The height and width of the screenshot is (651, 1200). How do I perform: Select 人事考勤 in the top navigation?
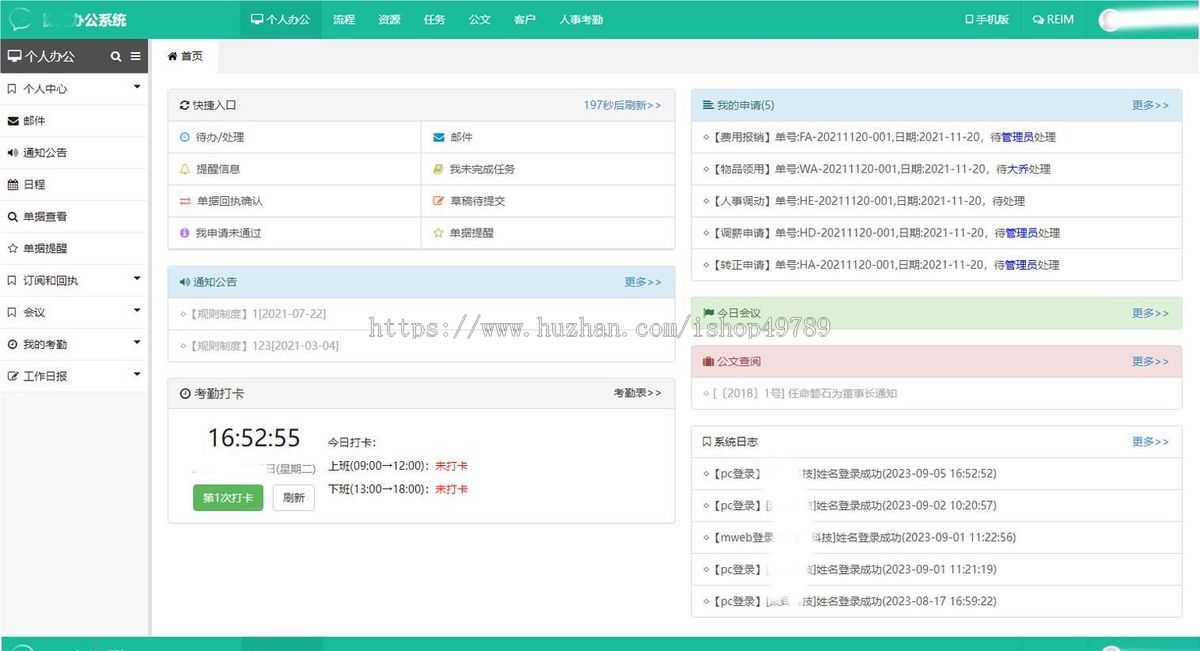point(581,19)
